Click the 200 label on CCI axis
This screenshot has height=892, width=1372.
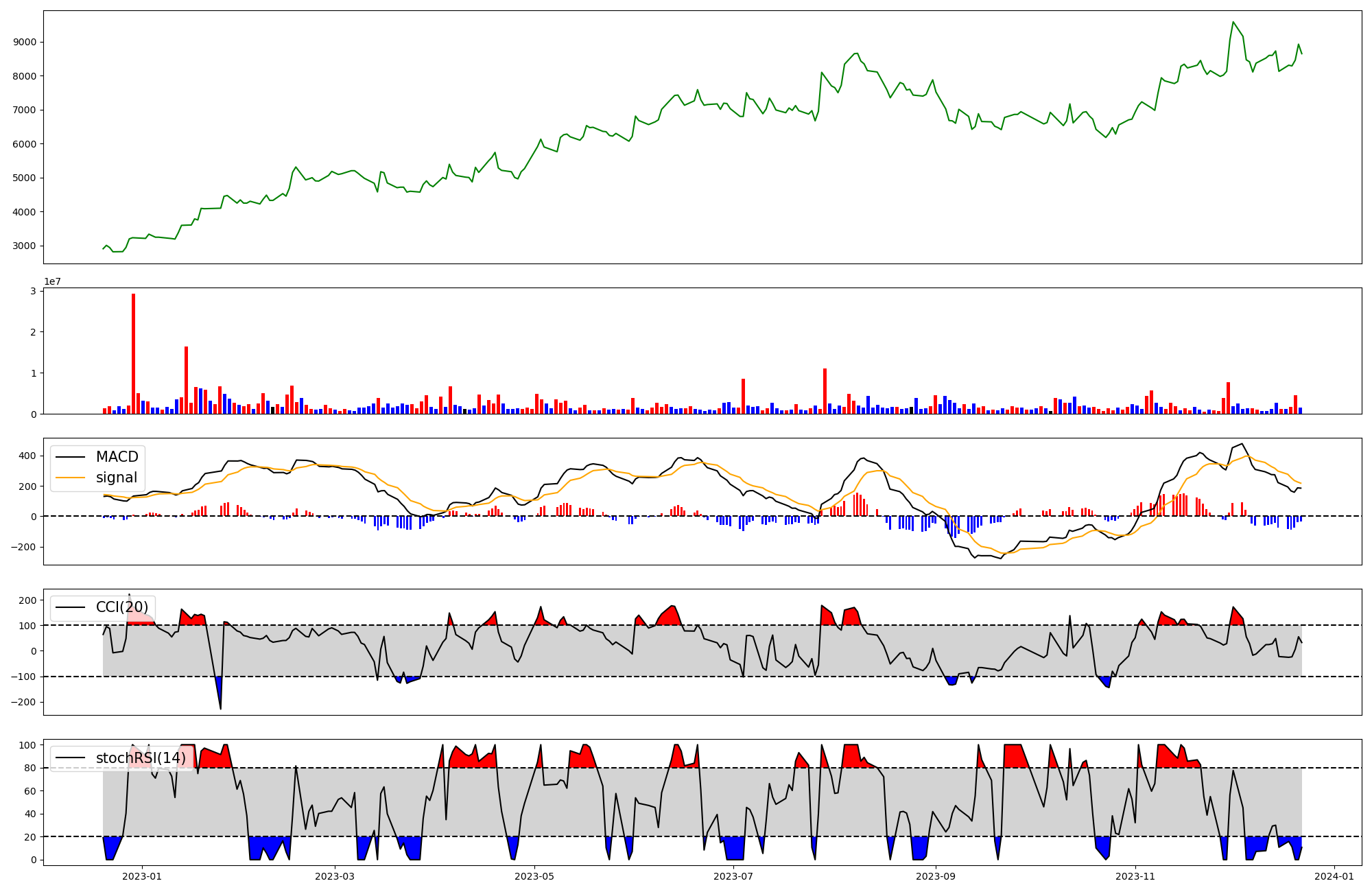click(27, 600)
